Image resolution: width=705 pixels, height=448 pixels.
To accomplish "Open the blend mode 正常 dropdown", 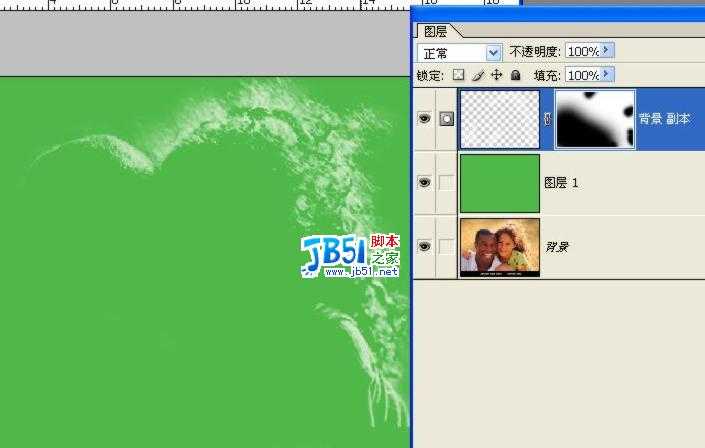I will 493,52.
